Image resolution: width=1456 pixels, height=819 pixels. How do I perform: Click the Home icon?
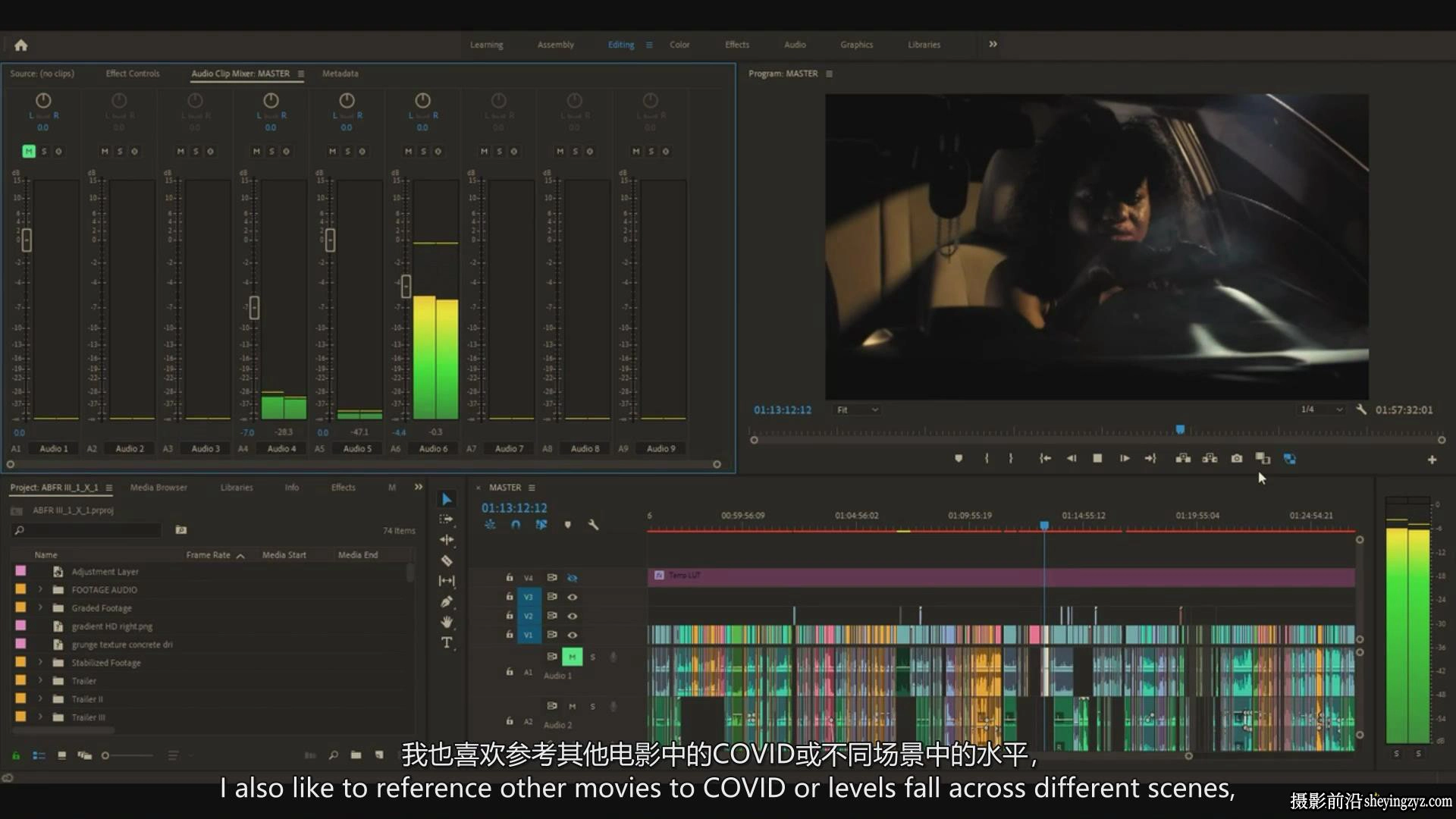tap(21, 45)
